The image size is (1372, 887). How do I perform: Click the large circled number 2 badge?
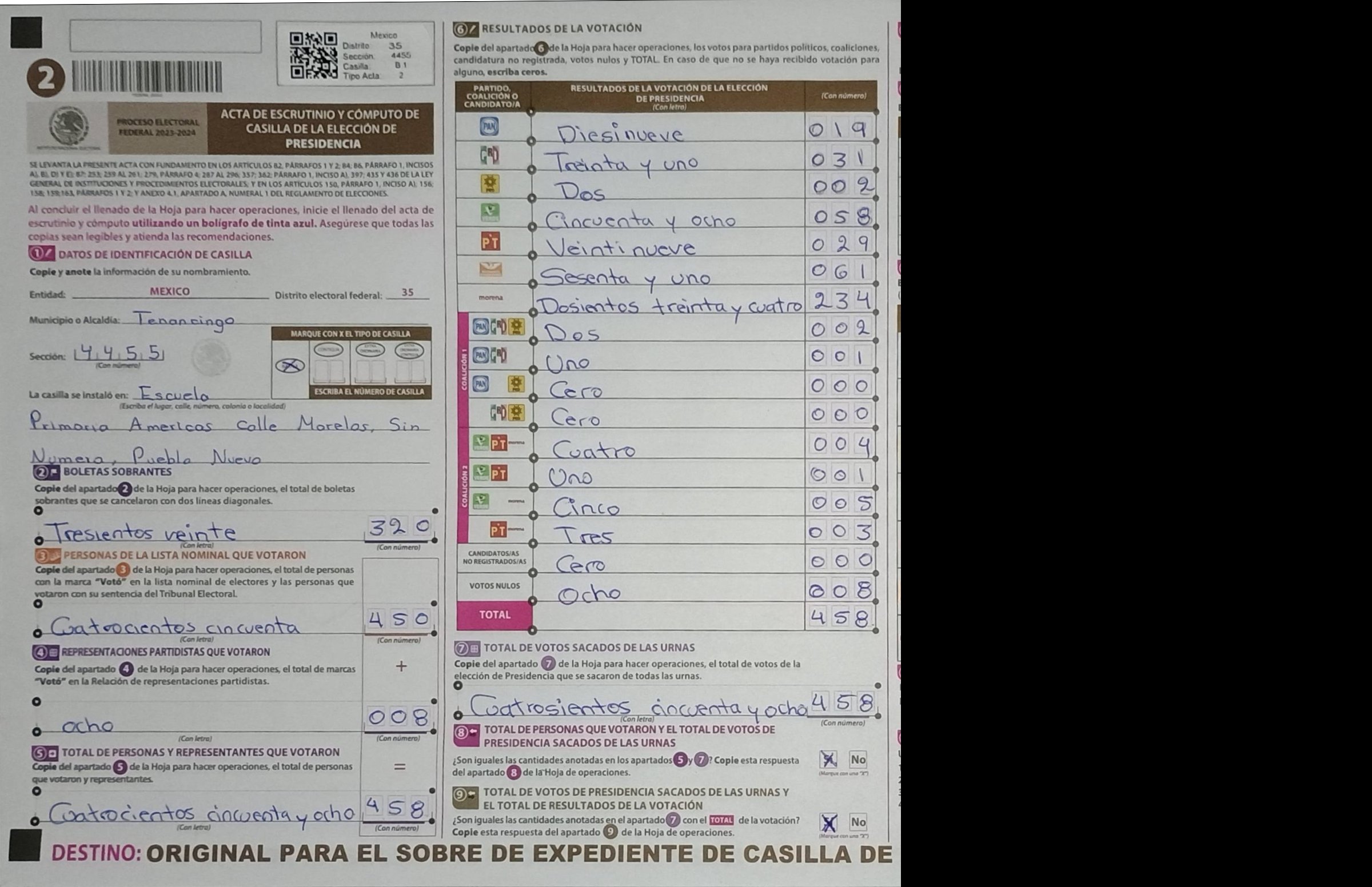45,78
